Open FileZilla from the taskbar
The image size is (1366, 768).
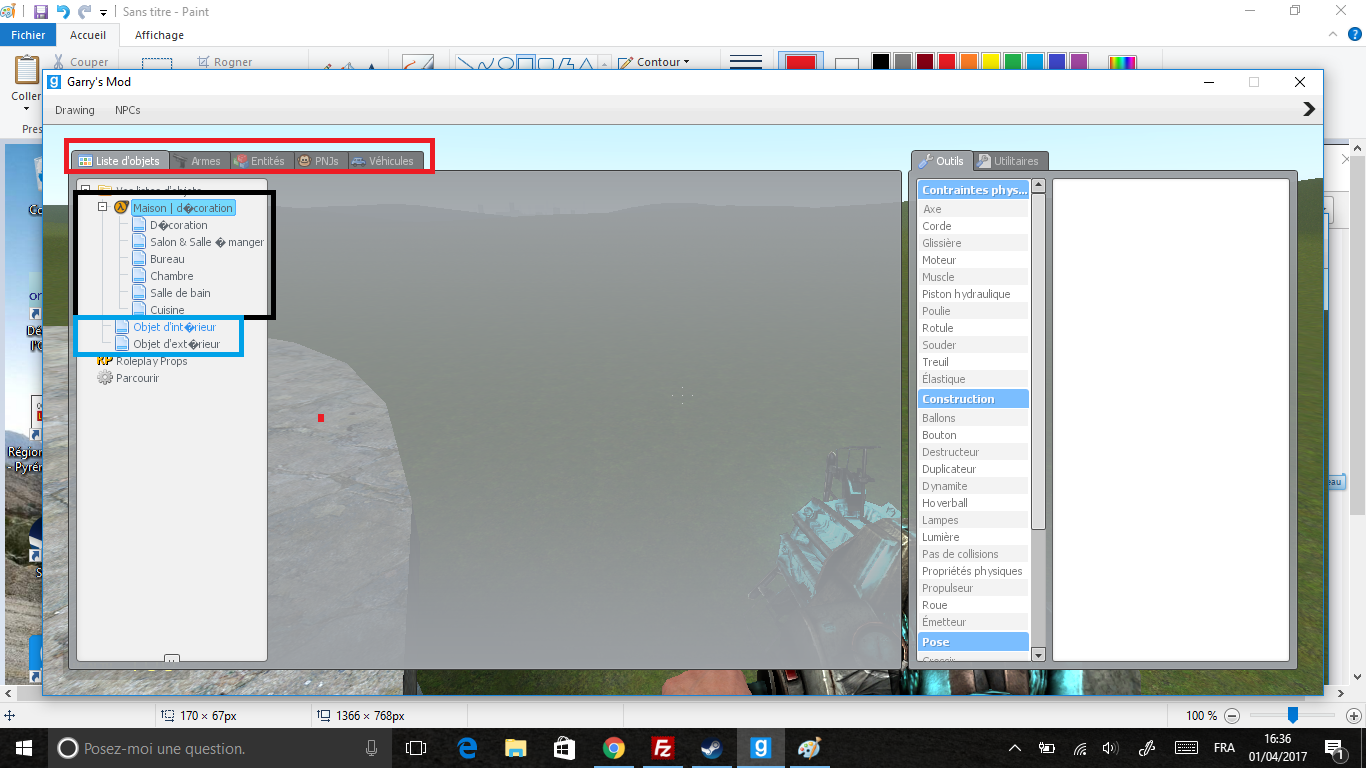tap(662, 748)
